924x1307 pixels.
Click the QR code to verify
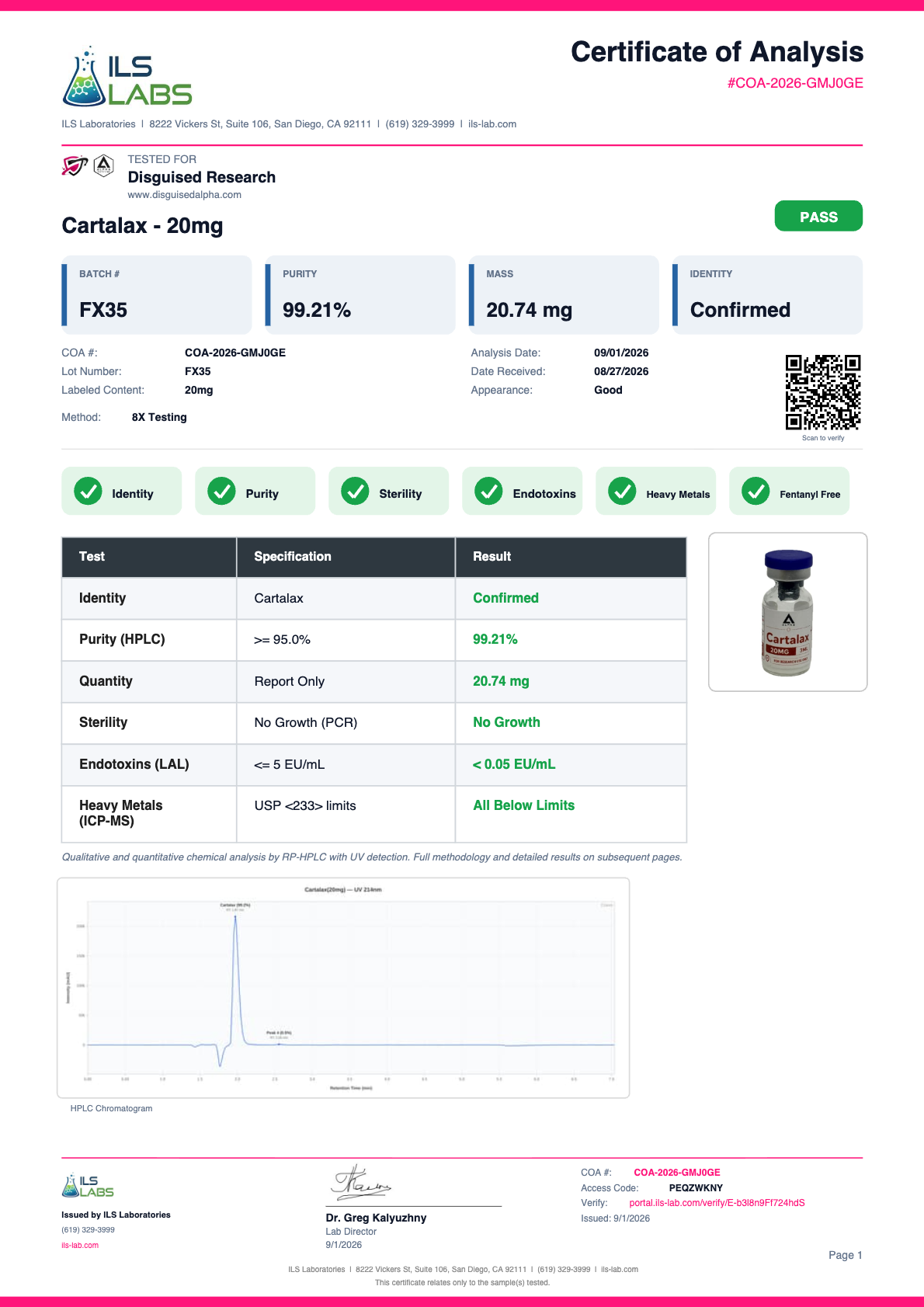tap(823, 392)
